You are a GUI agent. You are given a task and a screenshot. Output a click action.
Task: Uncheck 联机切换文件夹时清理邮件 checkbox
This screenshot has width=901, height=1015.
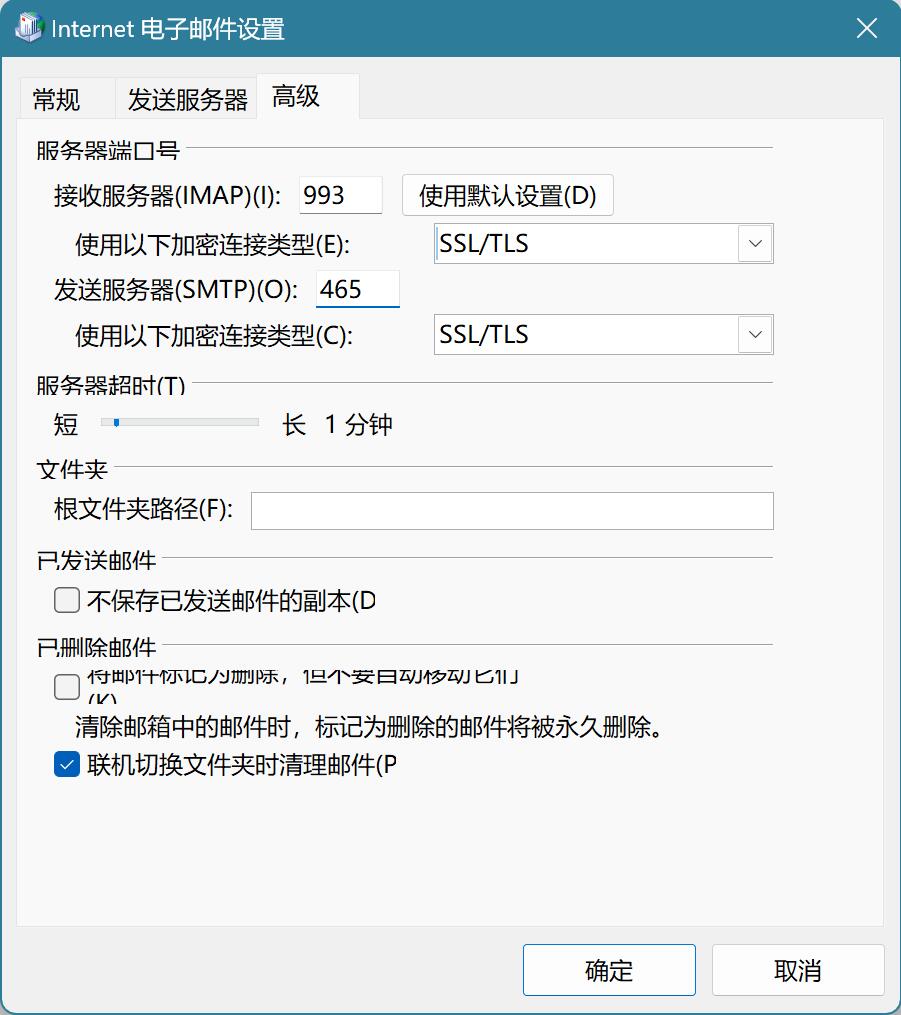(x=67, y=765)
